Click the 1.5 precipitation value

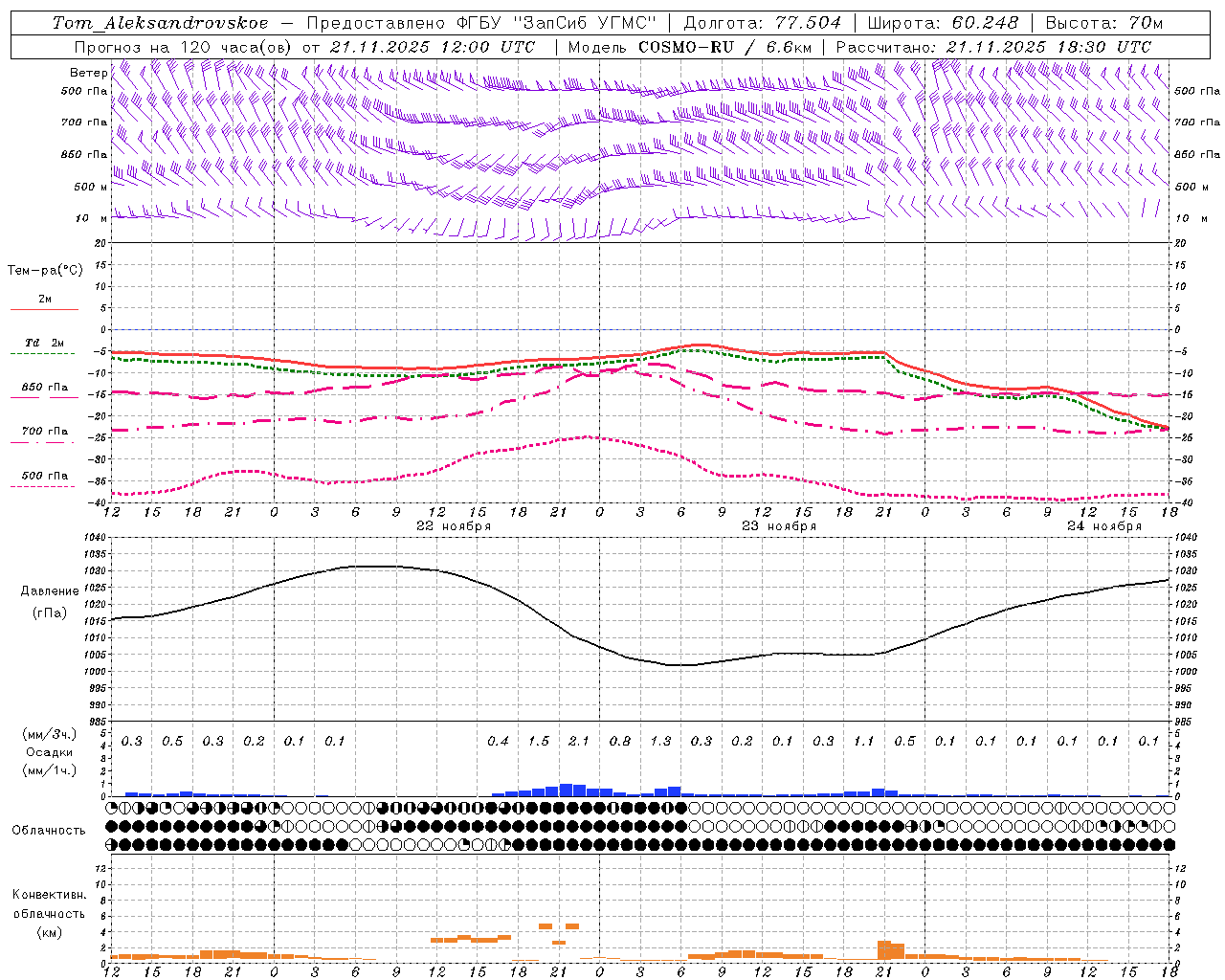pos(539,741)
